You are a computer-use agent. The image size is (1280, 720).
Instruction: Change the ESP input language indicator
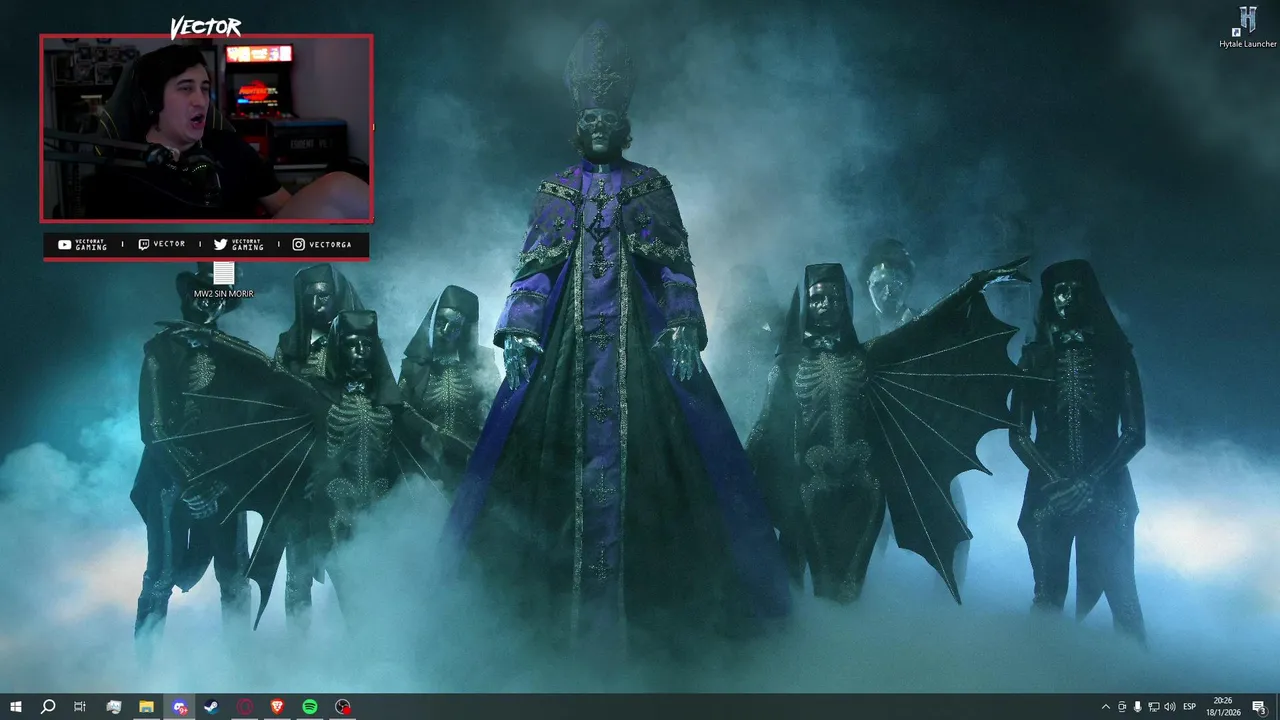point(1190,707)
